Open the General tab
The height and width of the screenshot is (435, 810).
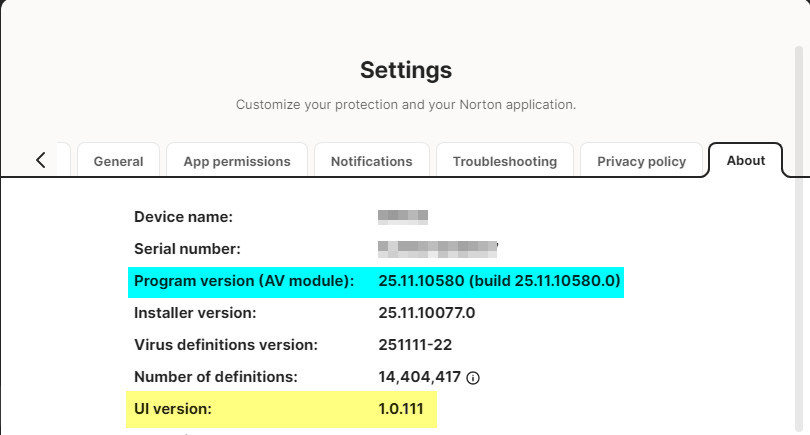(x=118, y=161)
